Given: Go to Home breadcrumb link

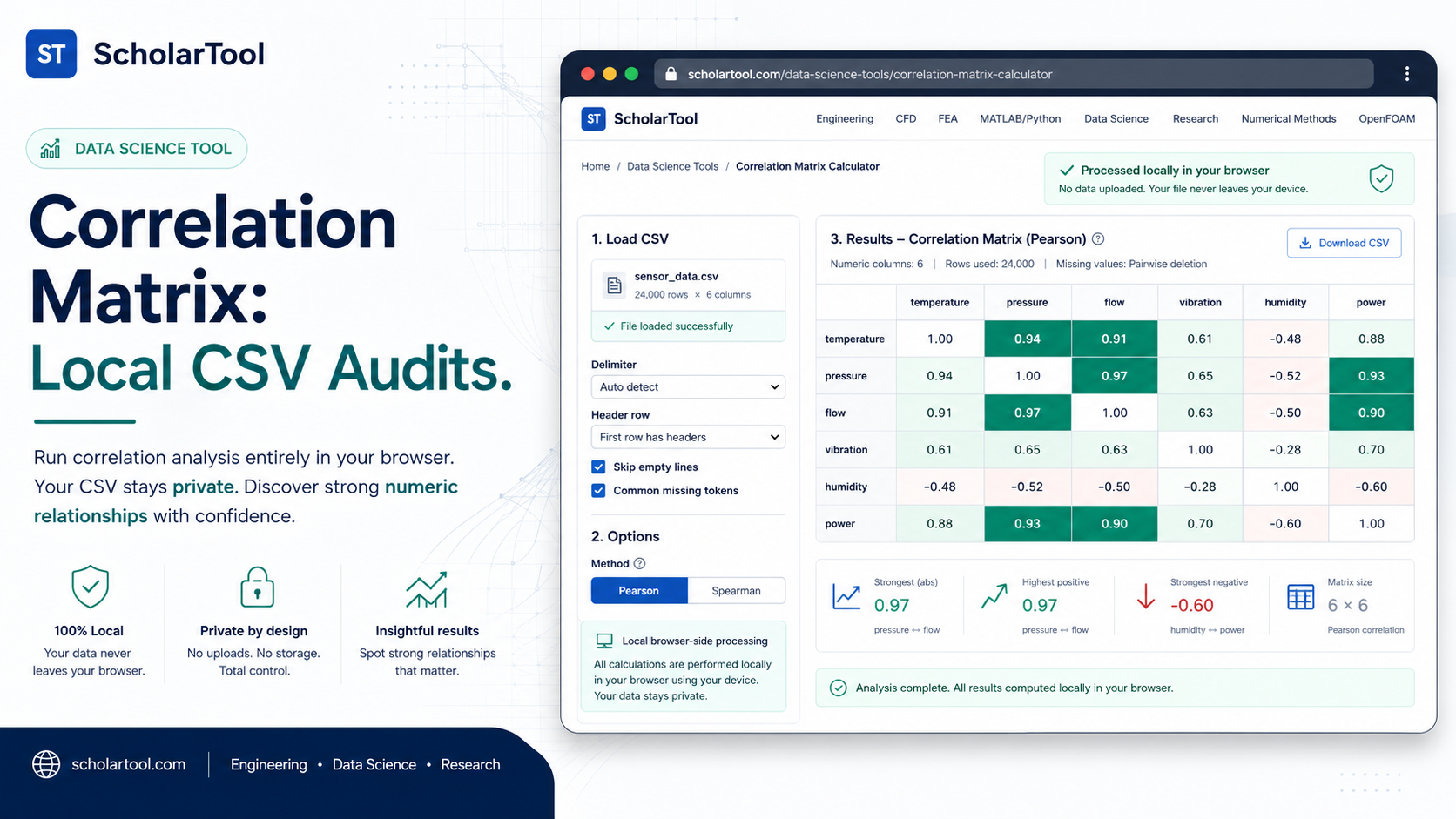Looking at the screenshot, I should (596, 166).
